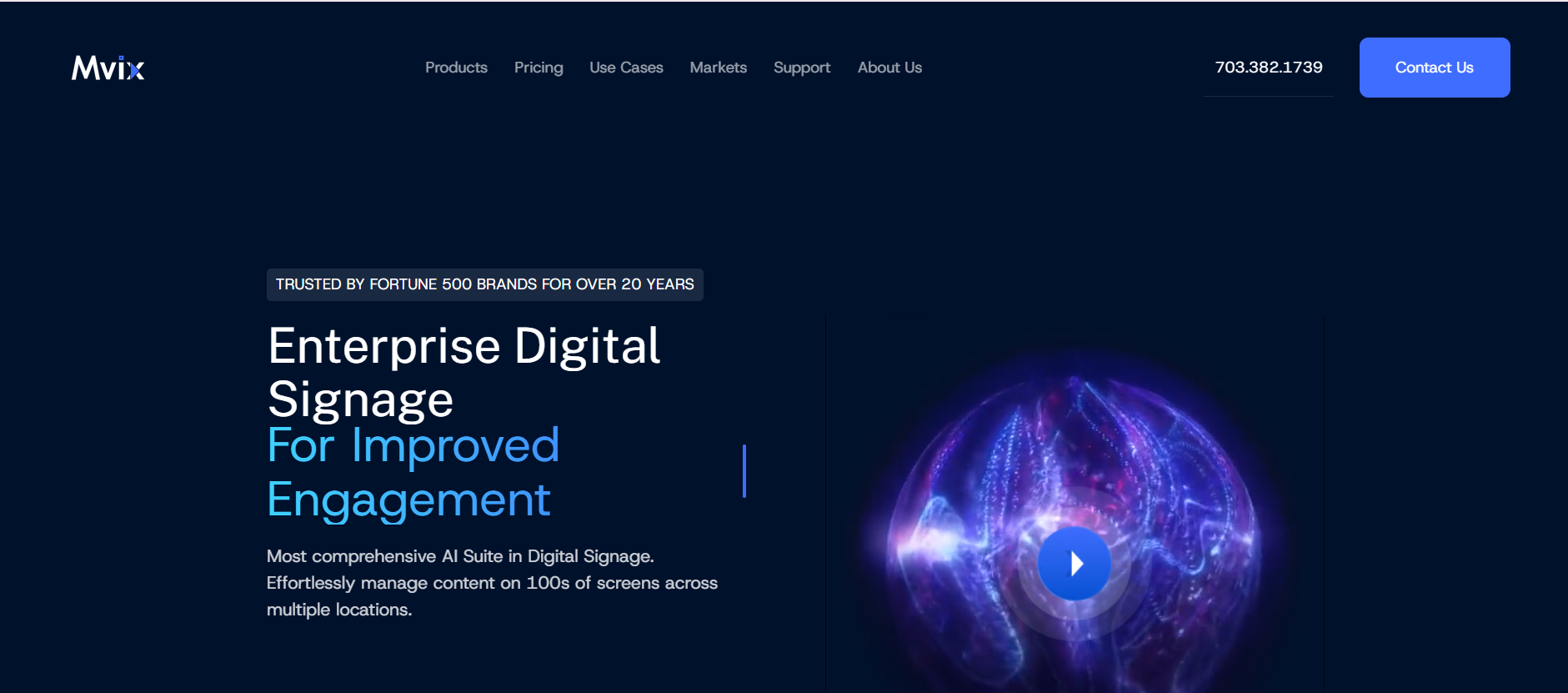Open the Products menu
The height and width of the screenshot is (693, 1568).
click(x=456, y=68)
